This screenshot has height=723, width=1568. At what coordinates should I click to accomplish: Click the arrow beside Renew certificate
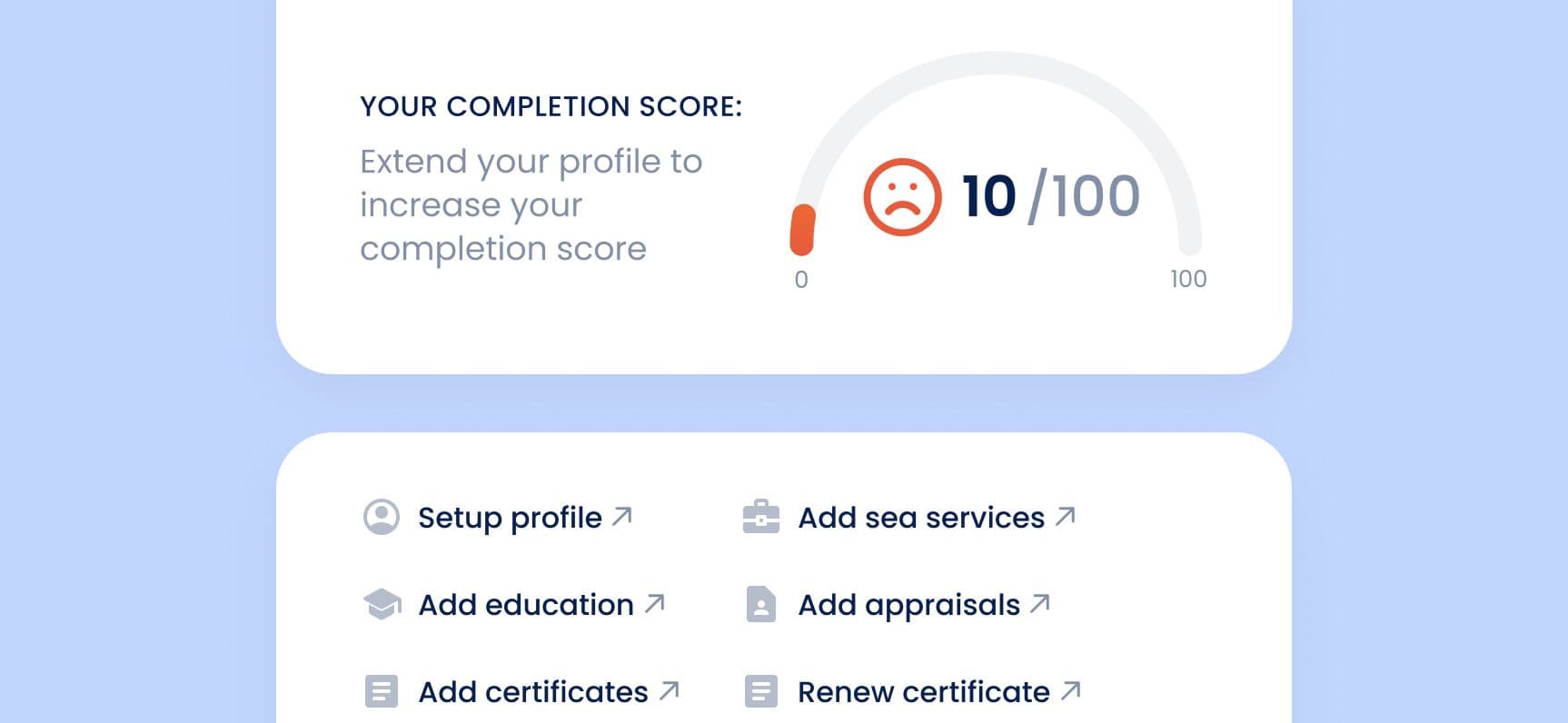tap(1071, 690)
